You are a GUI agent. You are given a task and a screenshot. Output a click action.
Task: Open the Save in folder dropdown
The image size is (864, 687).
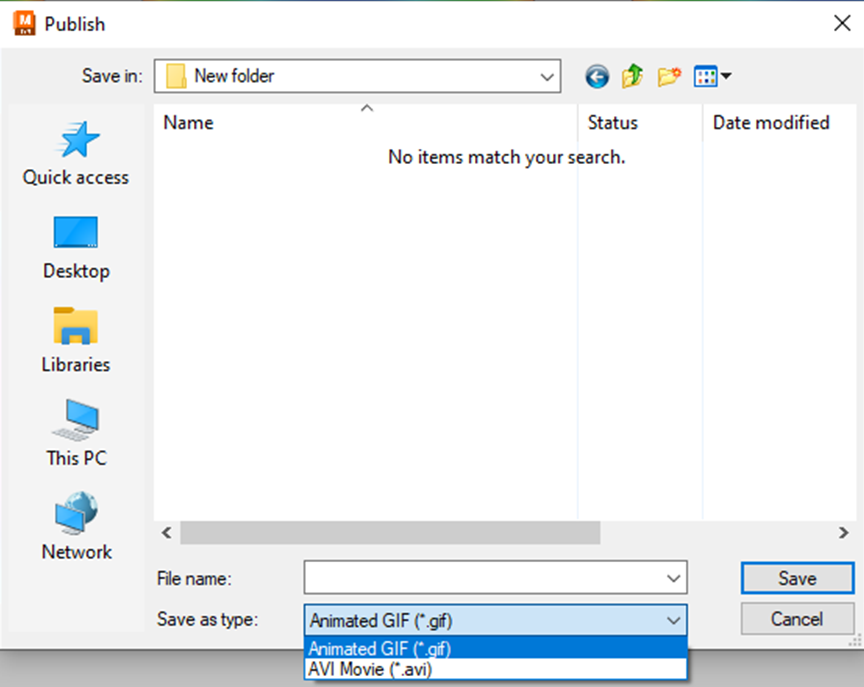pos(546,76)
